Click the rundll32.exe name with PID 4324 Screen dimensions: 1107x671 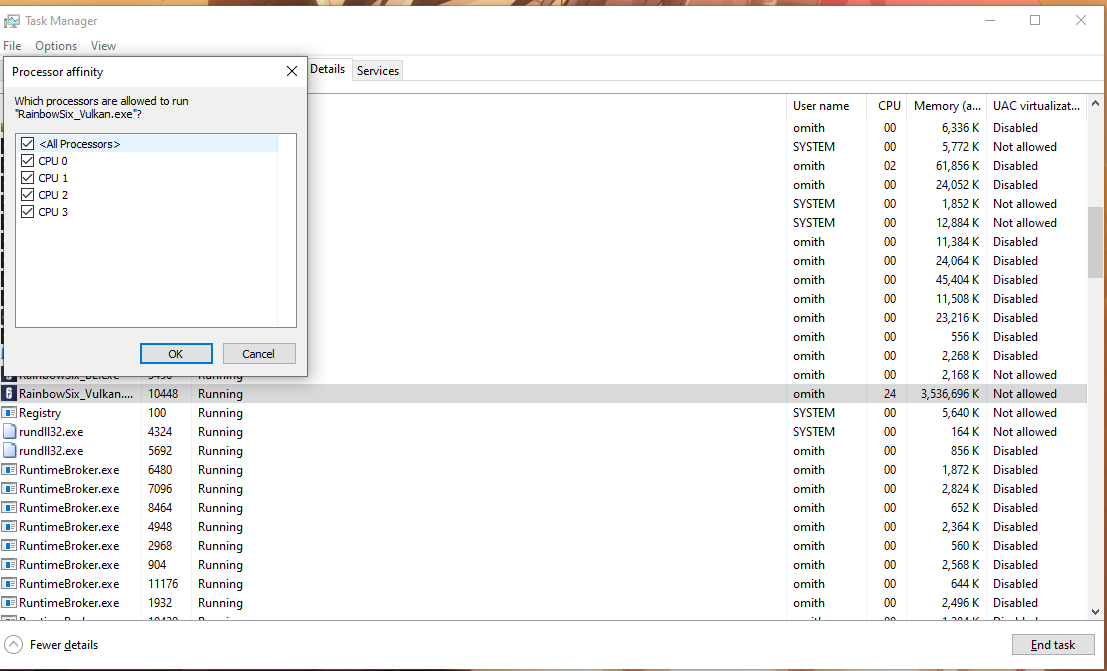(x=51, y=432)
